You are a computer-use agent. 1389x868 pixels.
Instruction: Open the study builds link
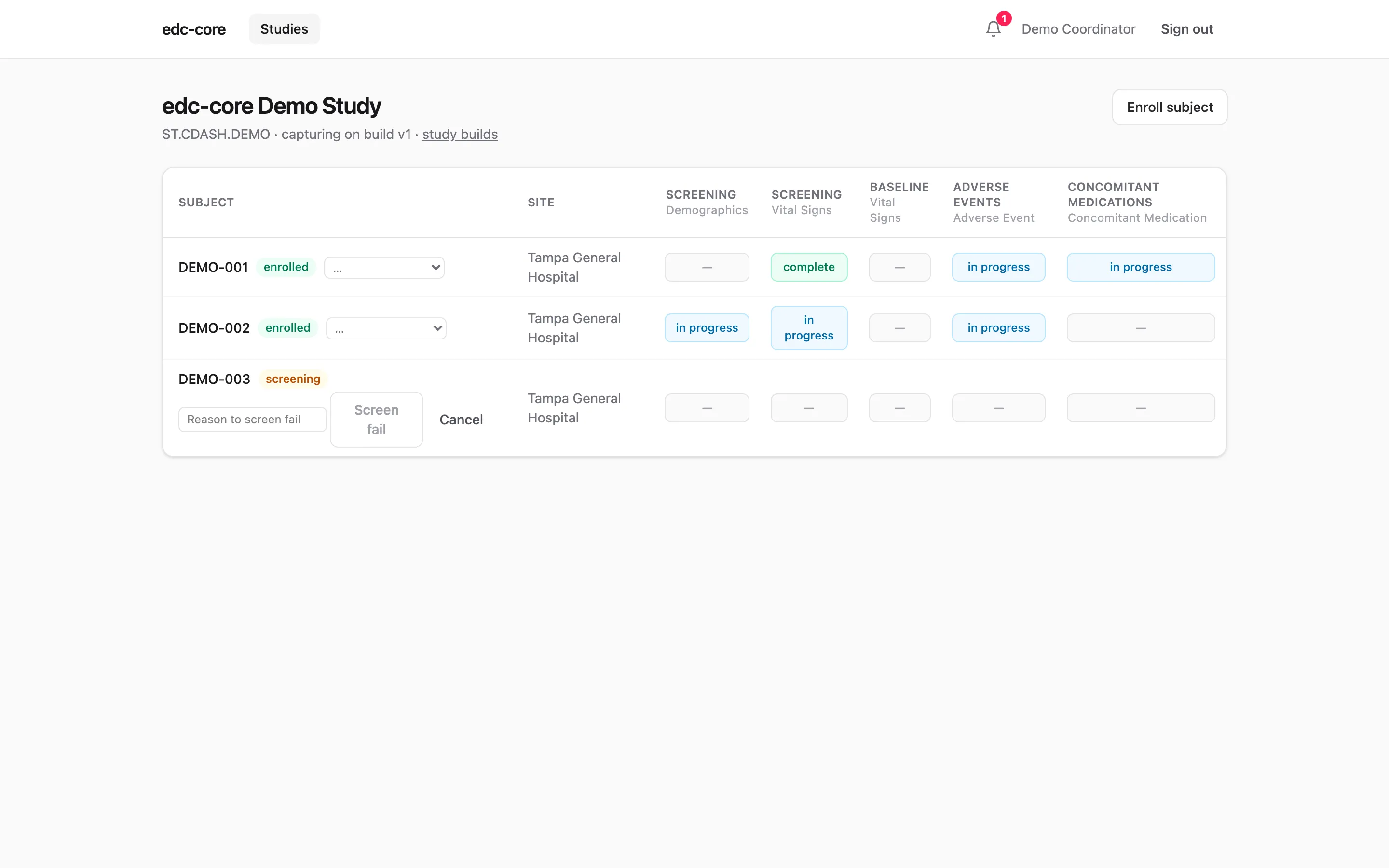[x=460, y=135]
